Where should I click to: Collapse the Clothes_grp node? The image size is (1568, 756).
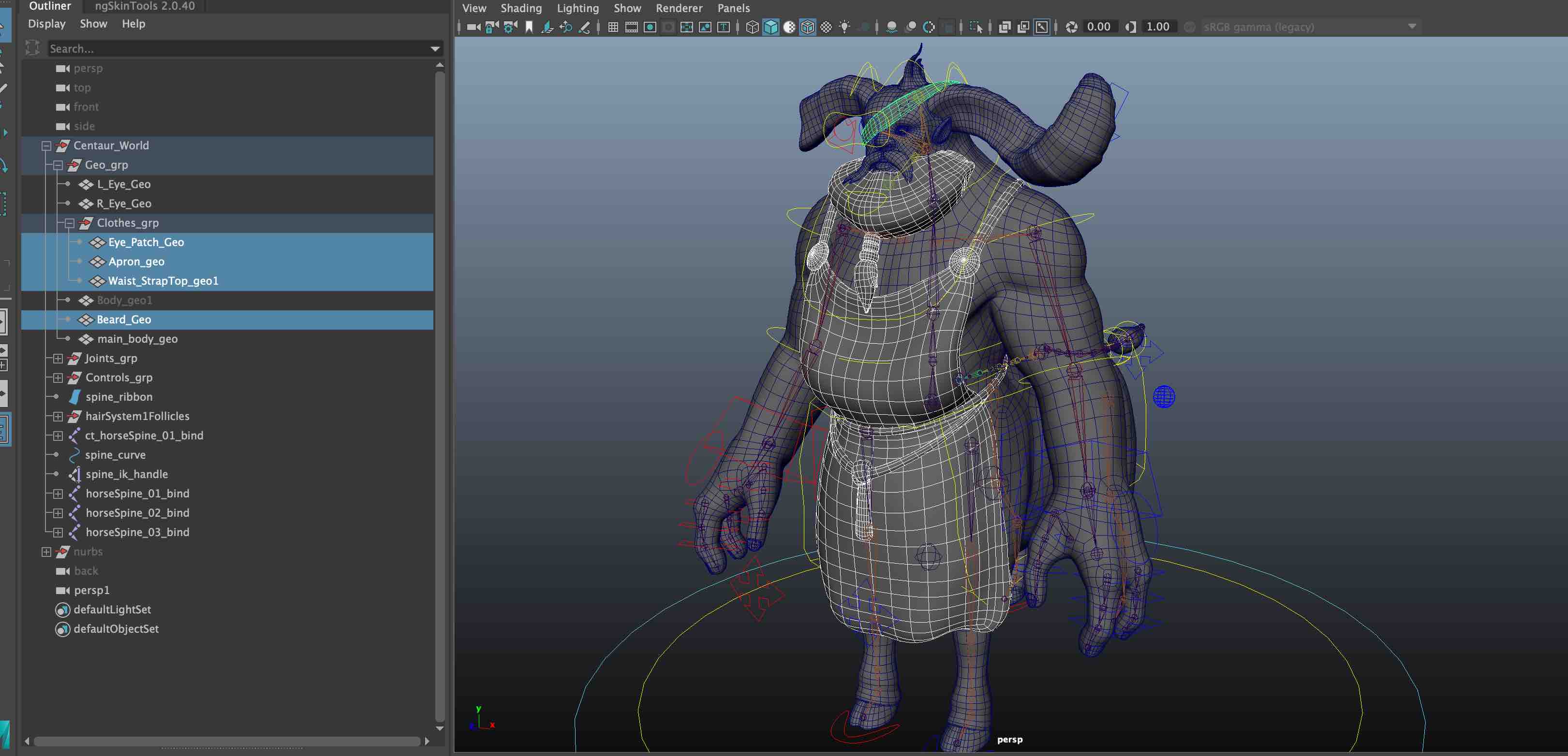(x=69, y=223)
